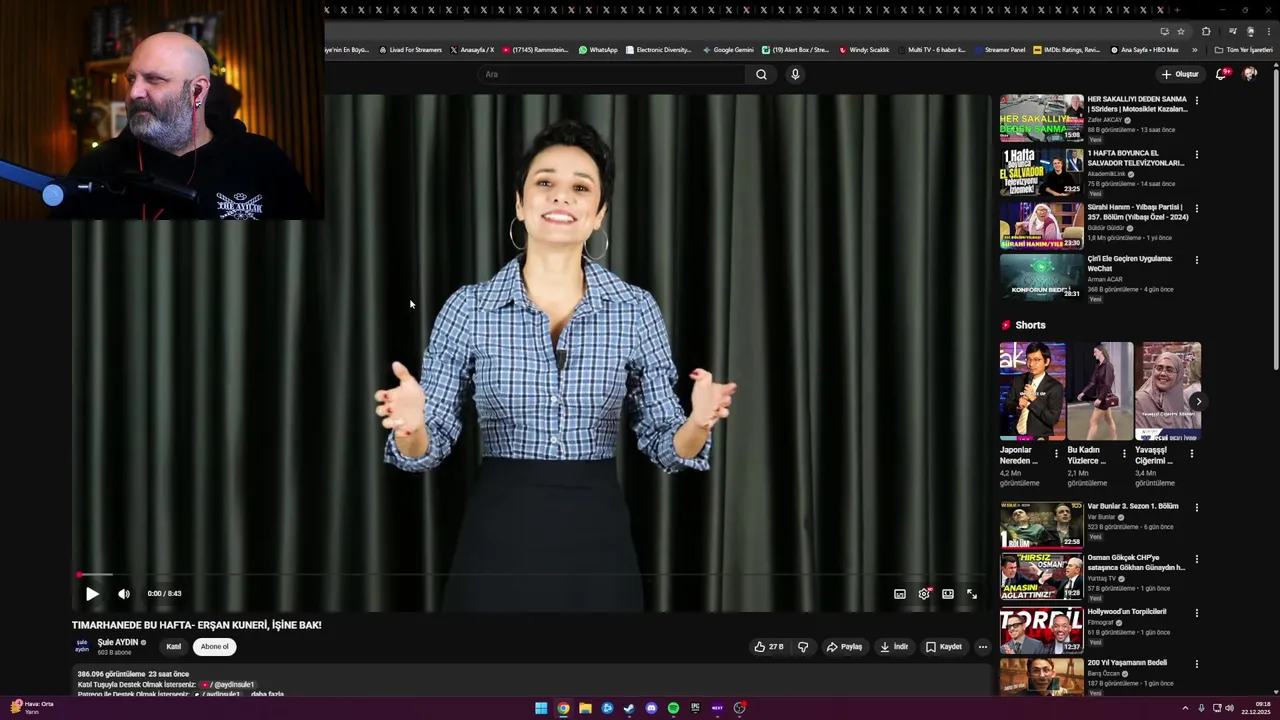The image size is (1280, 720).
Task: Start voice search with the microphone
Action: click(795, 74)
